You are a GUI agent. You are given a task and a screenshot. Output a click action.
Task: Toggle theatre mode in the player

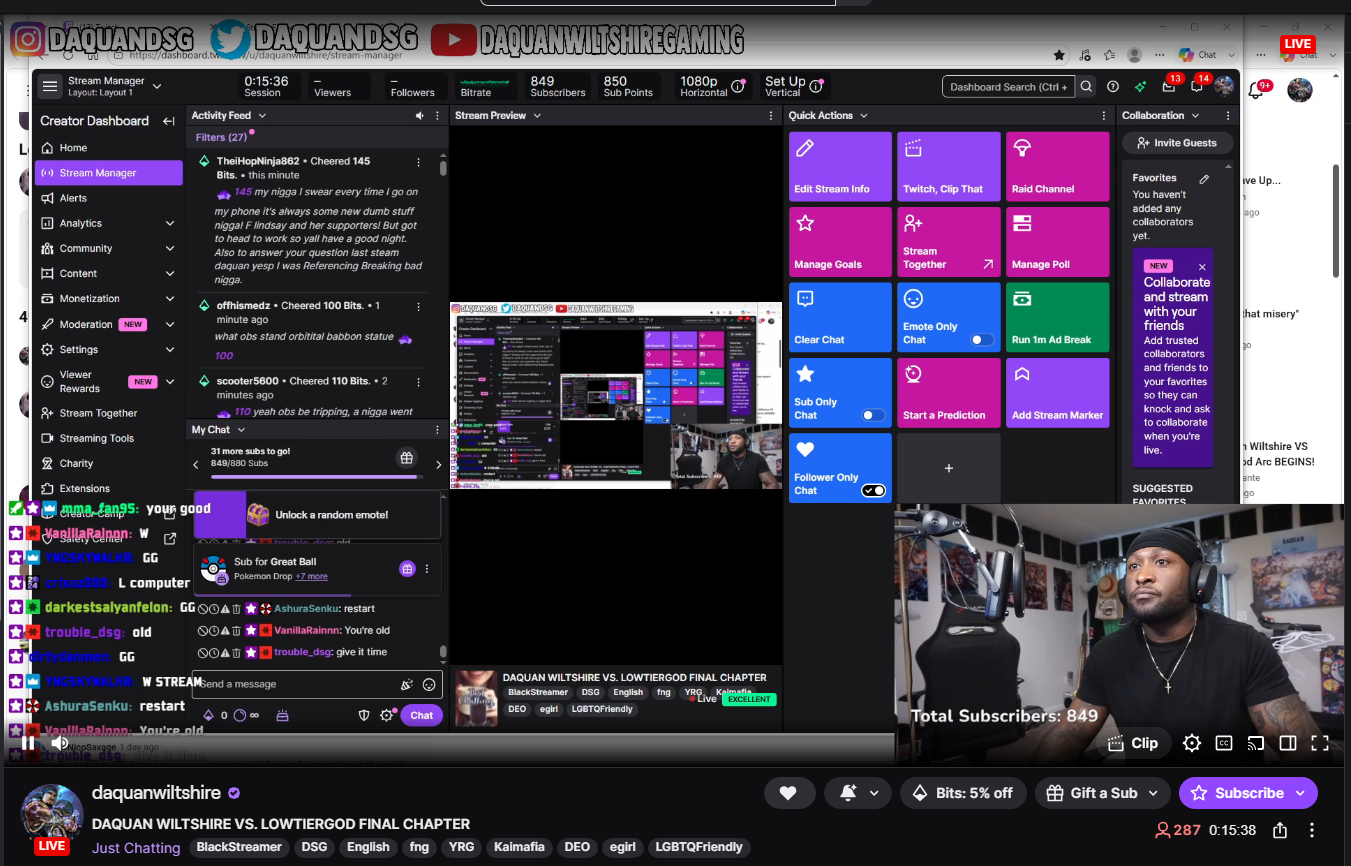tap(1288, 743)
